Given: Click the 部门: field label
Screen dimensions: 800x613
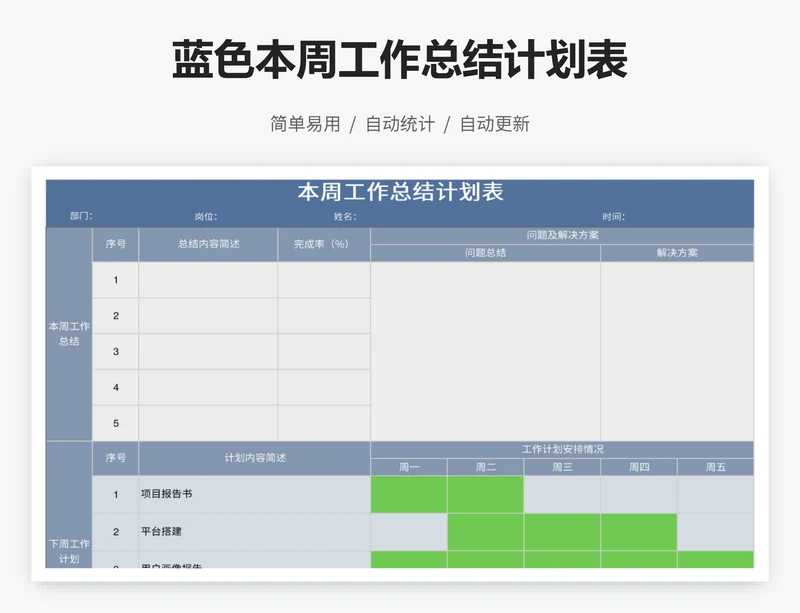Looking at the screenshot, I should (x=81, y=216).
